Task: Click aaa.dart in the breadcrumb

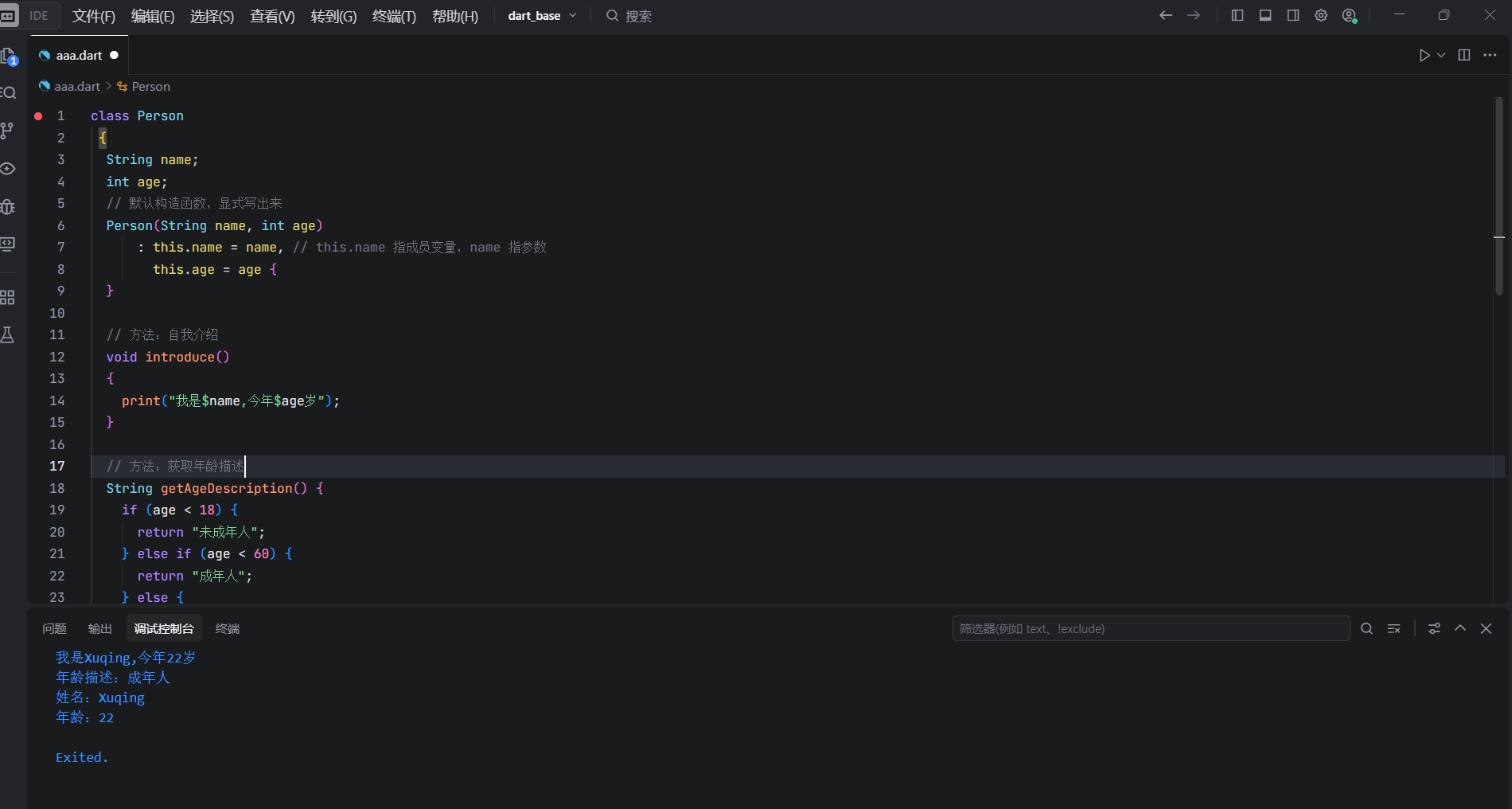Action: [77, 86]
